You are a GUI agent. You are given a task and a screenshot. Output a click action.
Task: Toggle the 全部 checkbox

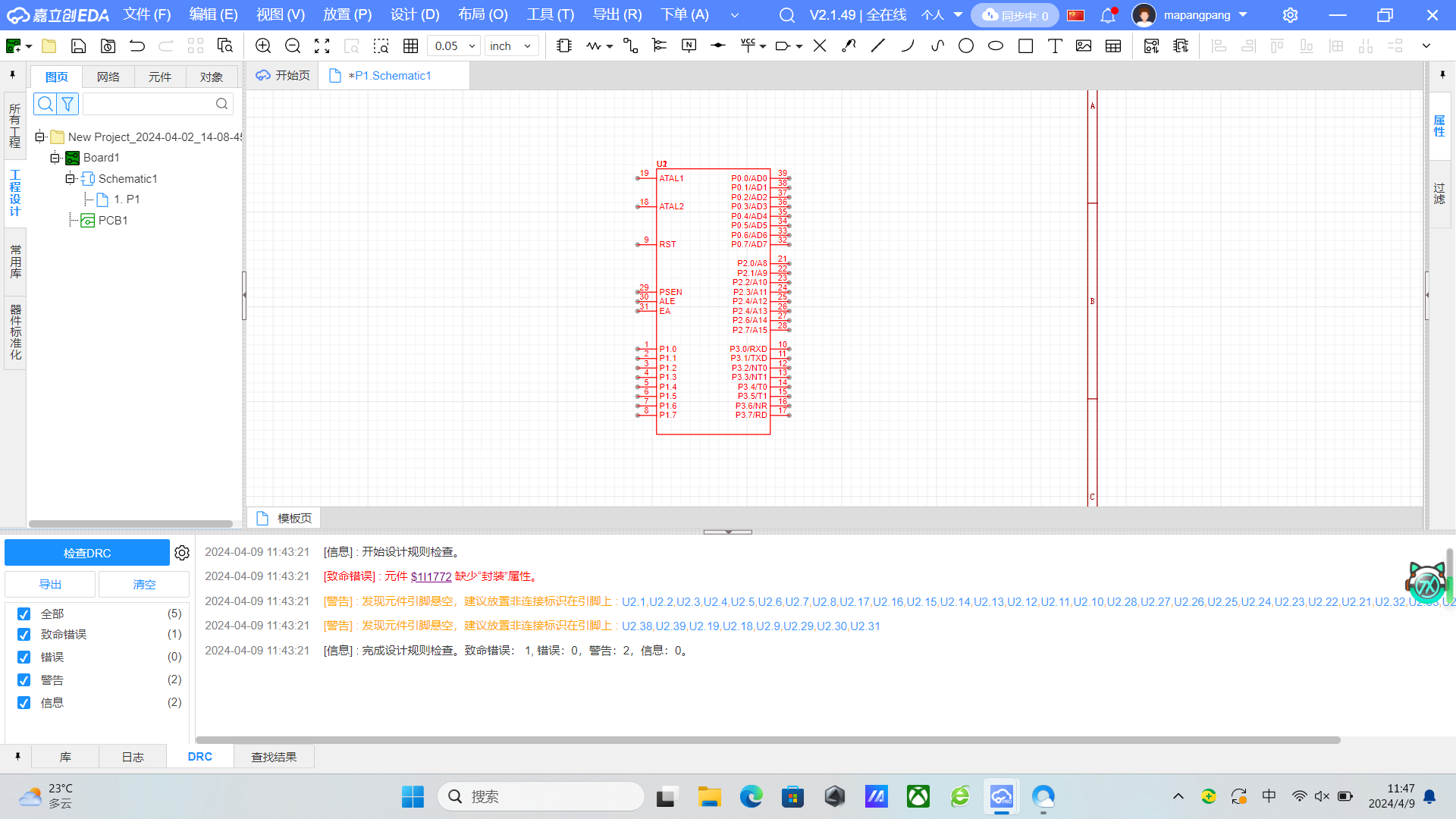[x=24, y=614]
